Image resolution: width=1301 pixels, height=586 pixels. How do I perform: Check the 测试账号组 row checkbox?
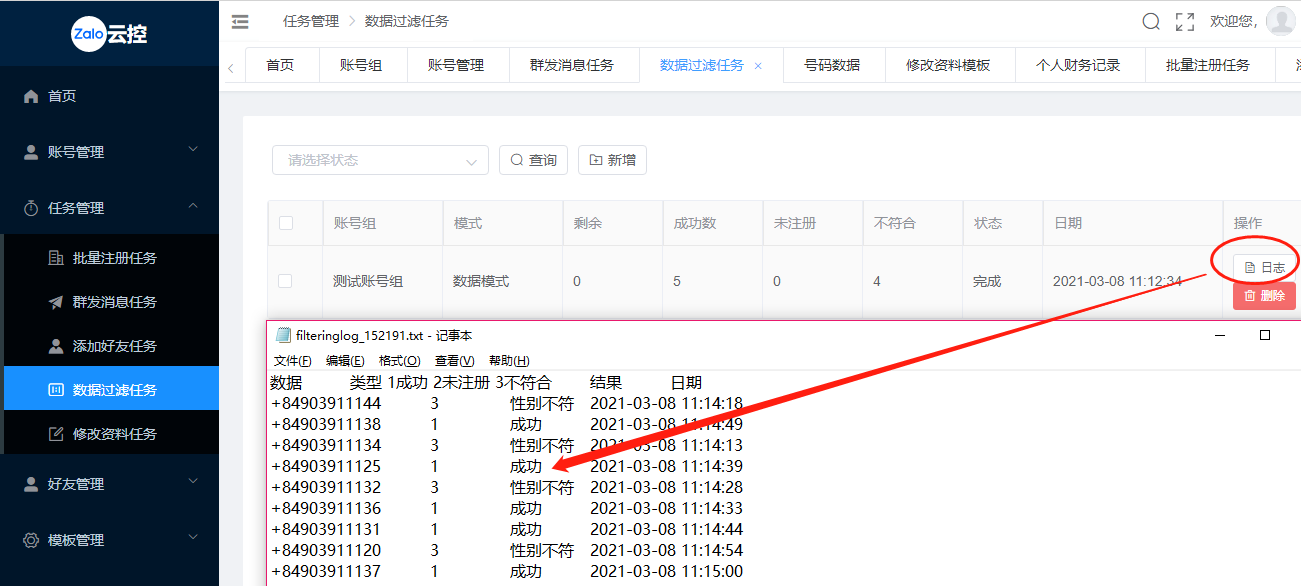coord(286,281)
